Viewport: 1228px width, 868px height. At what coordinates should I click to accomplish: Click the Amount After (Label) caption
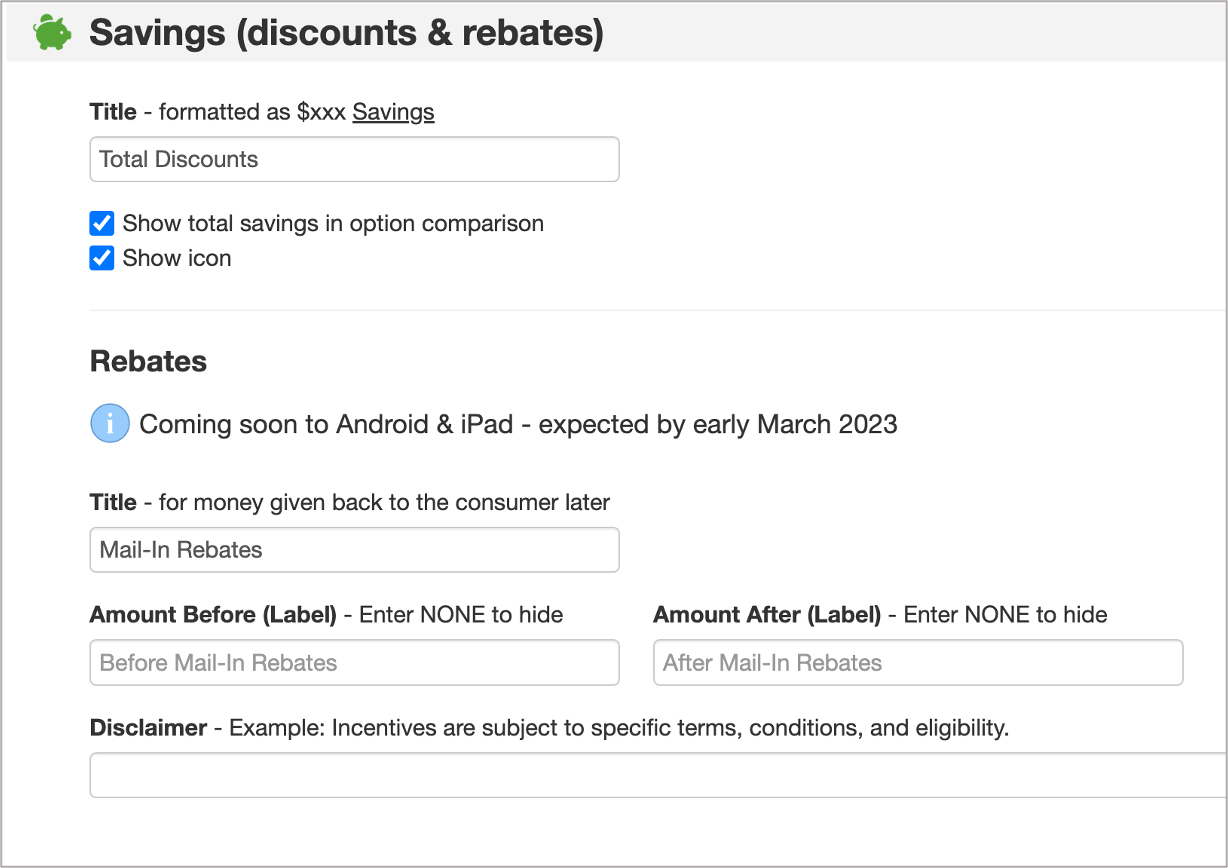767,615
